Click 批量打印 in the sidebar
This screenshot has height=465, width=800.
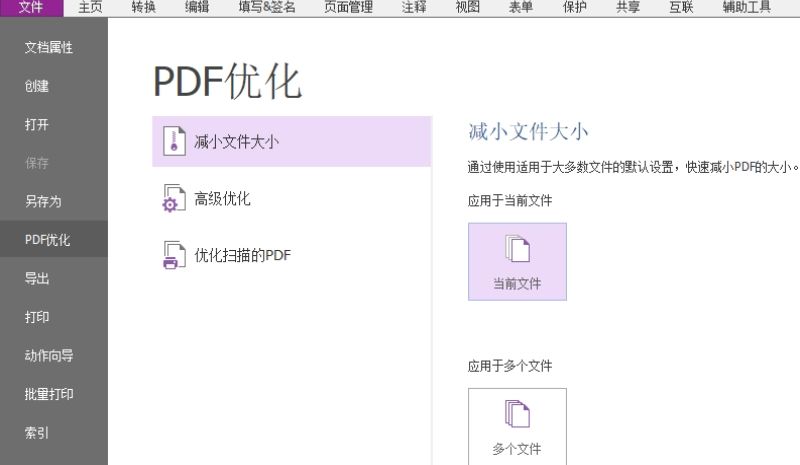point(49,394)
